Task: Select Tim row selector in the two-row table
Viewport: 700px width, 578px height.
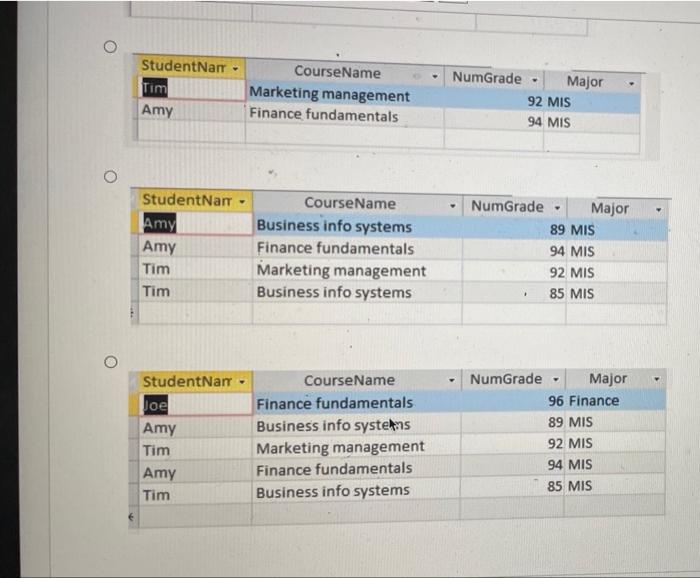Action: click(135, 88)
